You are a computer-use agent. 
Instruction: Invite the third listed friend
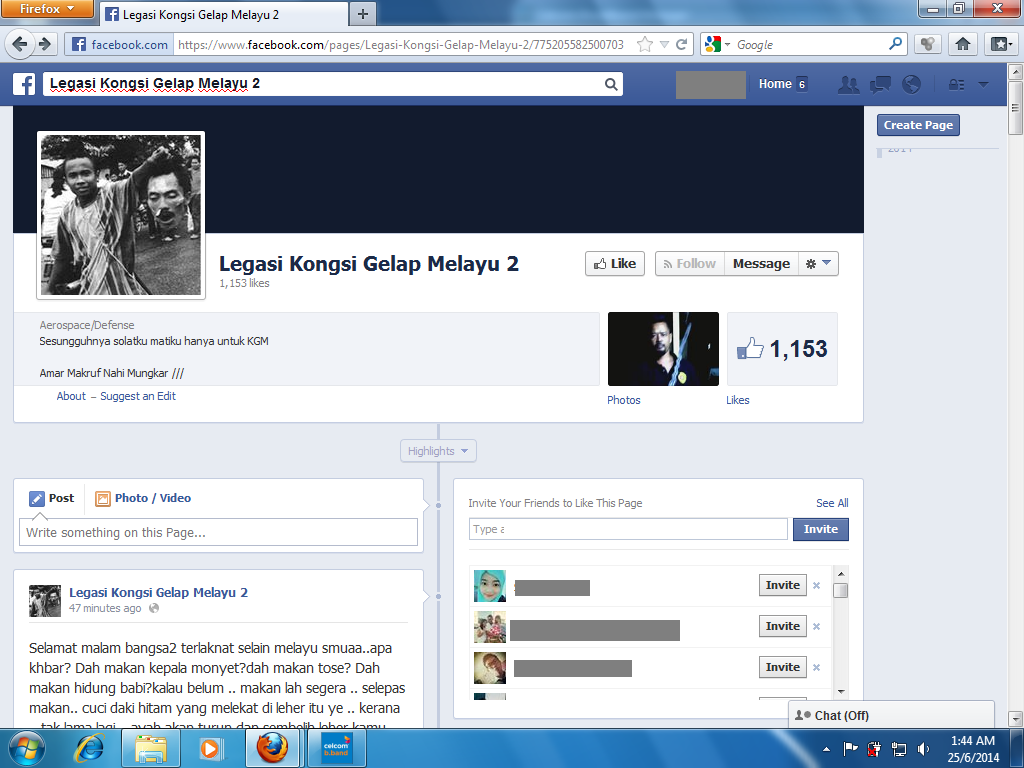pos(782,667)
